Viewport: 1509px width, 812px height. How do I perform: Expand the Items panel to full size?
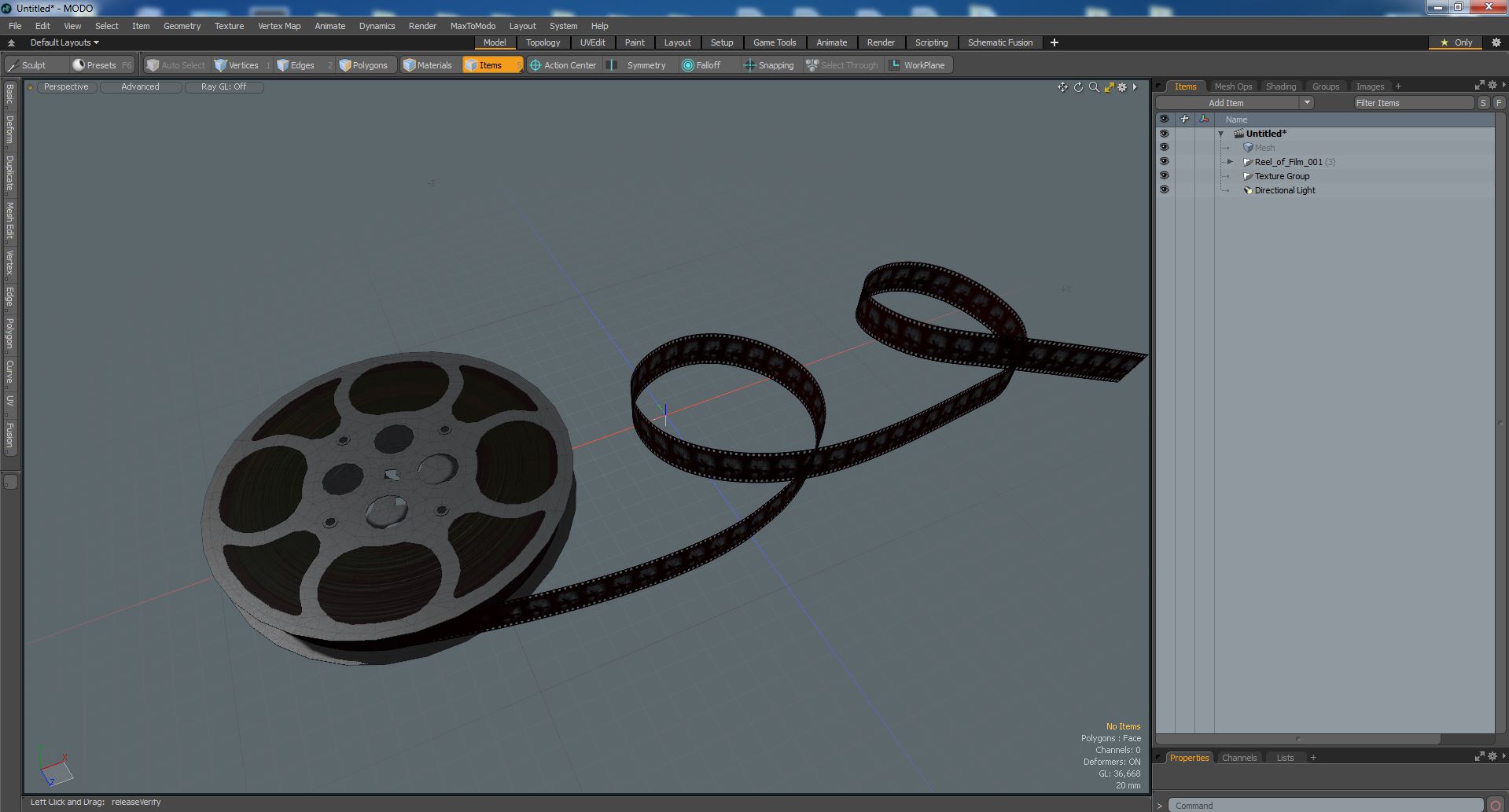[x=1479, y=85]
